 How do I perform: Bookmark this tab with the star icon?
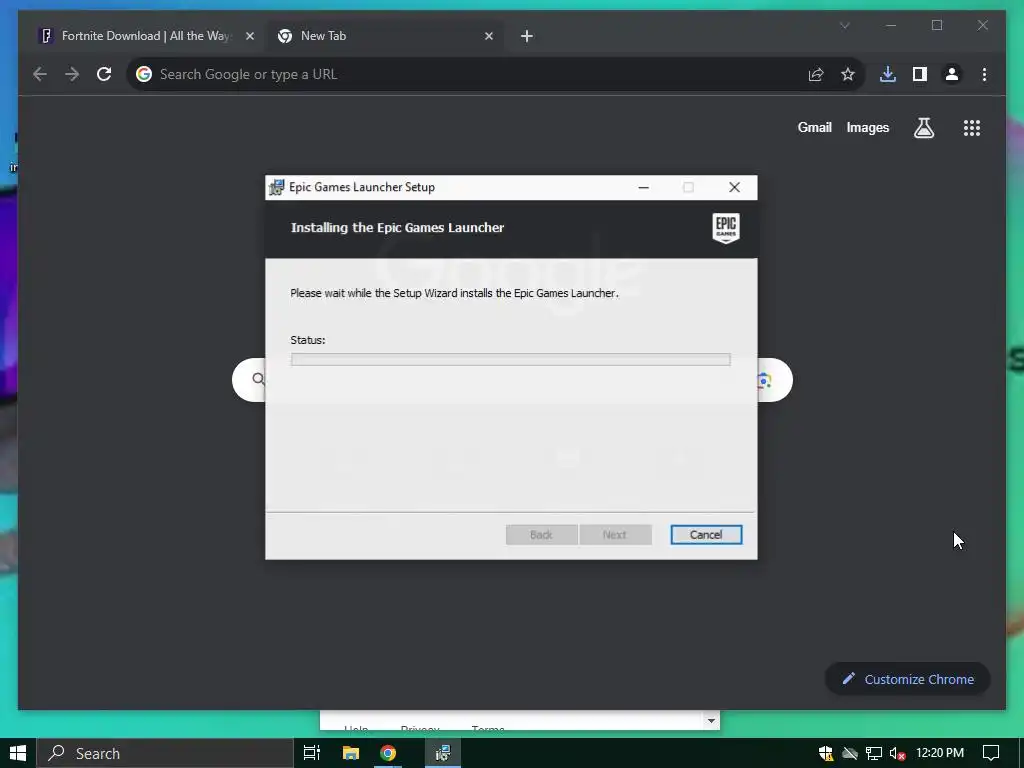(x=848, y=74)
